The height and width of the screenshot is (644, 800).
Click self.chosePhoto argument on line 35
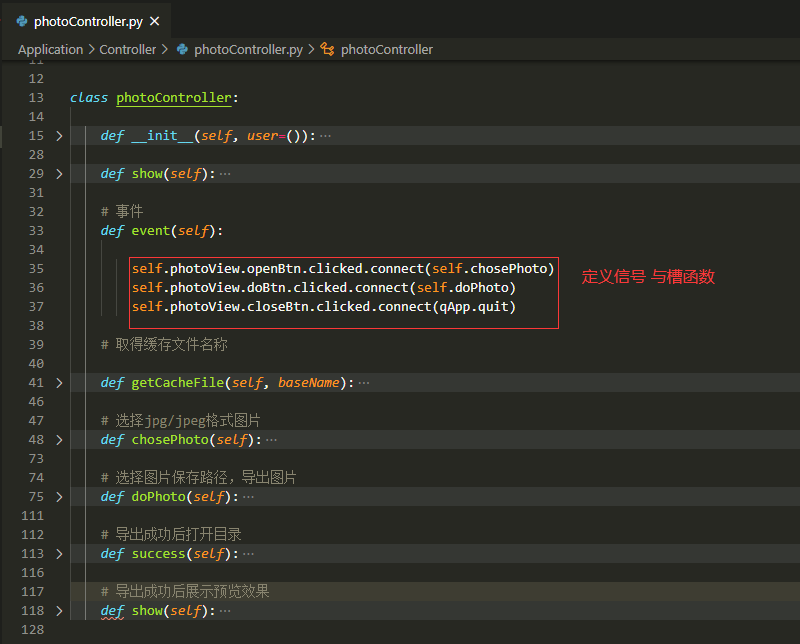point(489,269)
